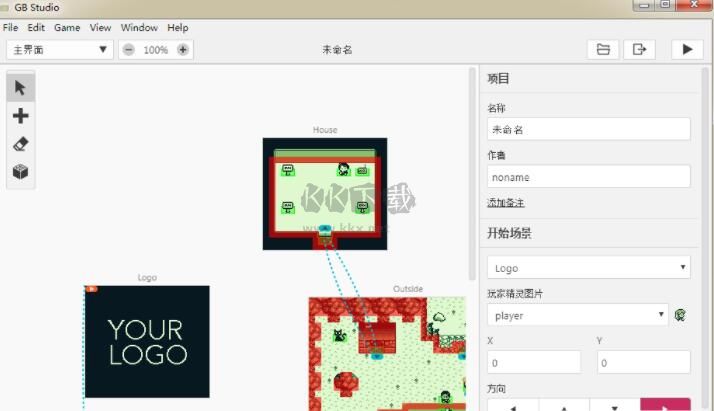Select bottom-left sign in House scene
Image resolution: width=714 pixels, height=411 pixels.
pos(288,208)
